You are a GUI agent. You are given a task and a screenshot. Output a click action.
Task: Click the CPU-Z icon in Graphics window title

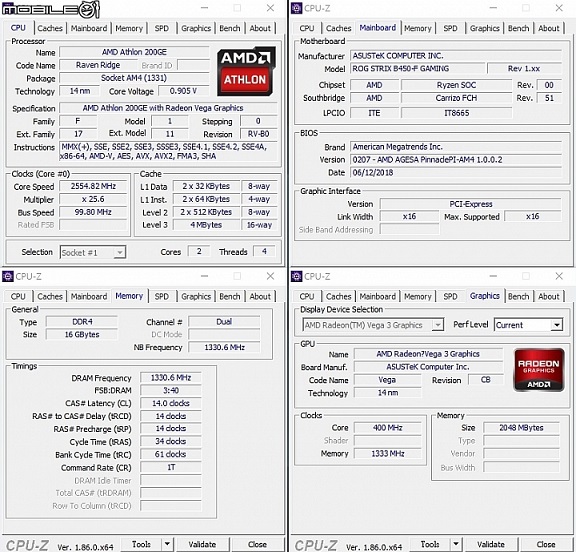point(296,276)
